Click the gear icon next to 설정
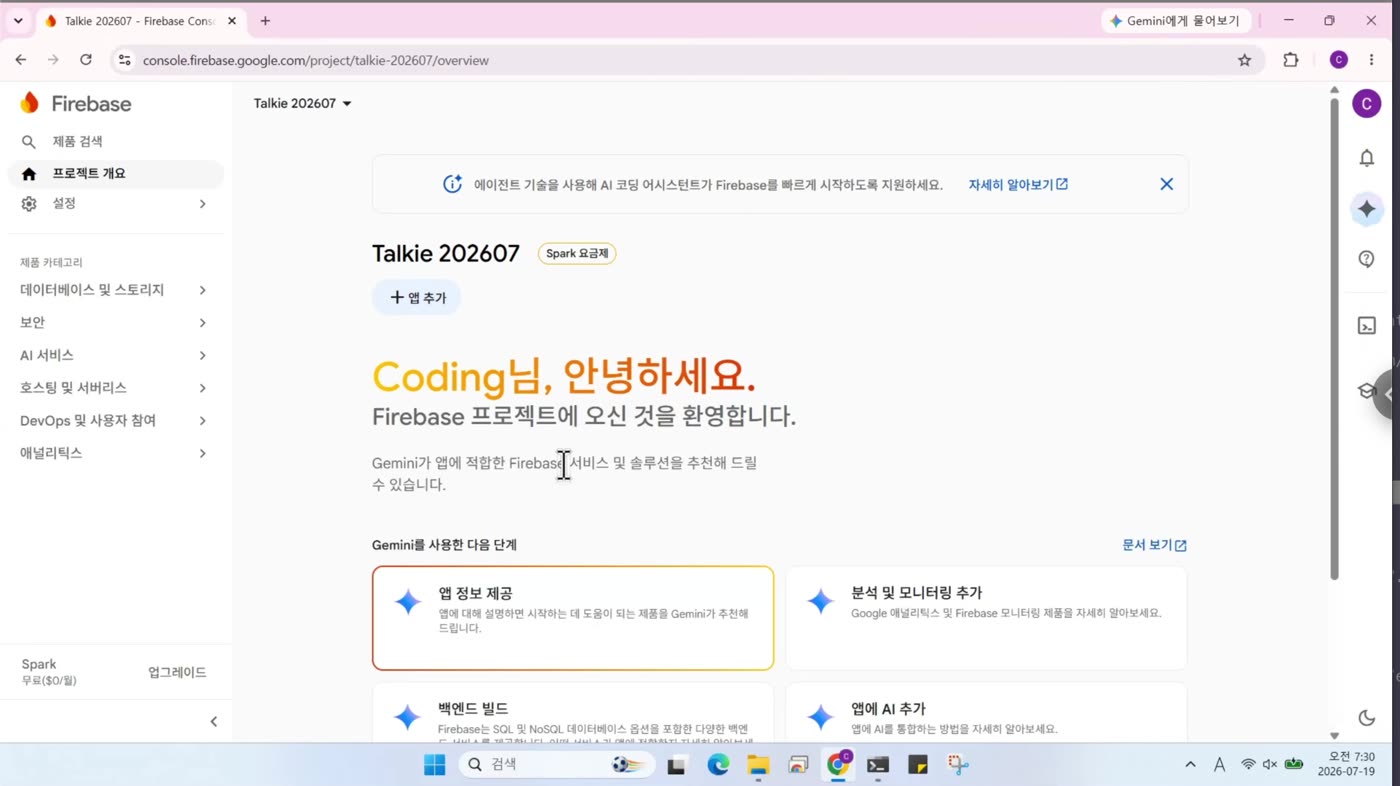1400x786 pixels. pyautogui.click(x=29, y=204)
